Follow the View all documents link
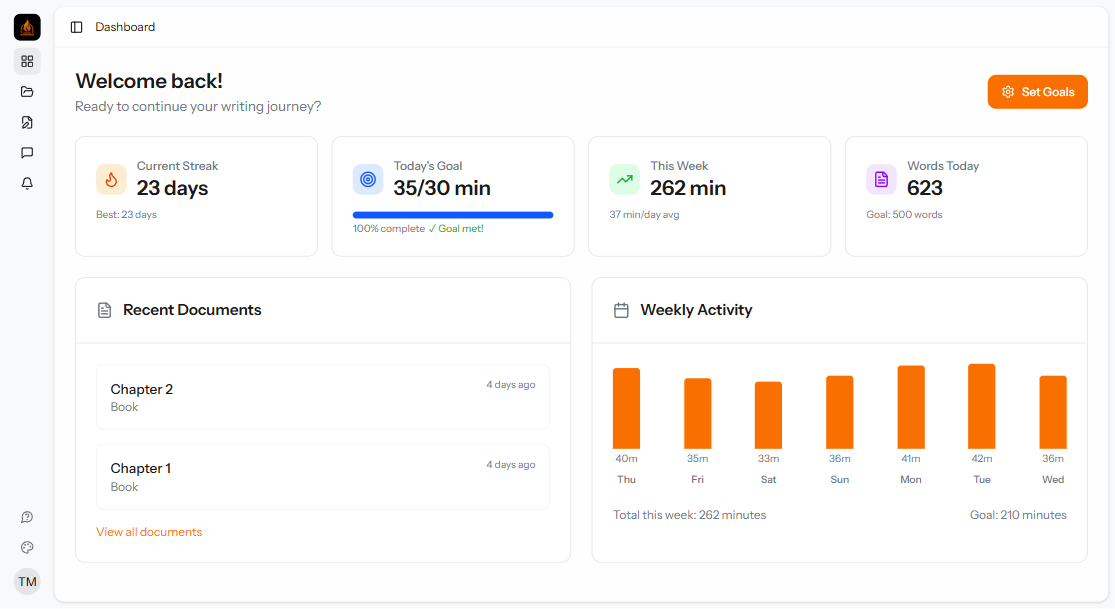Viewport: 1115px width, 609px height. 149,532
